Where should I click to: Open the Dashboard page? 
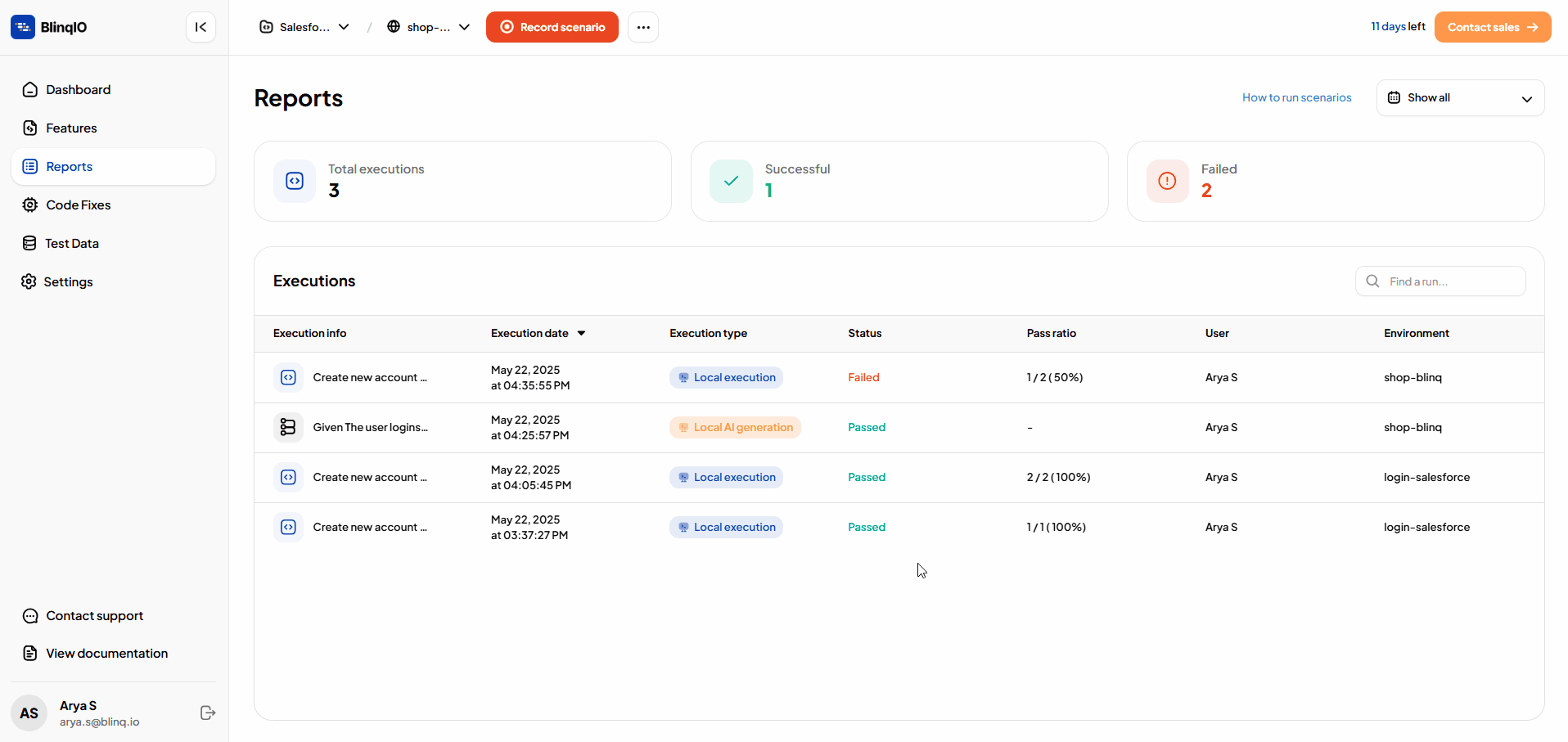(113, 90)
